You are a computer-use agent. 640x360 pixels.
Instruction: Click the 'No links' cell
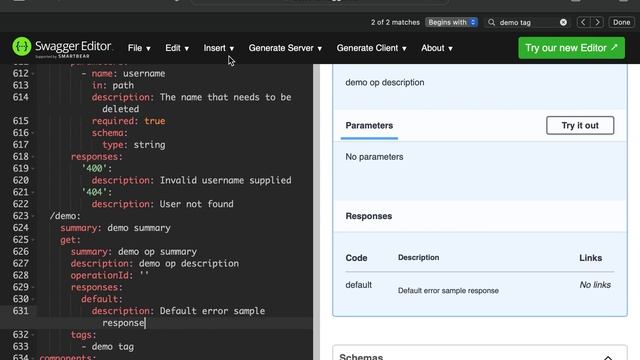click(x=595, y=285)
